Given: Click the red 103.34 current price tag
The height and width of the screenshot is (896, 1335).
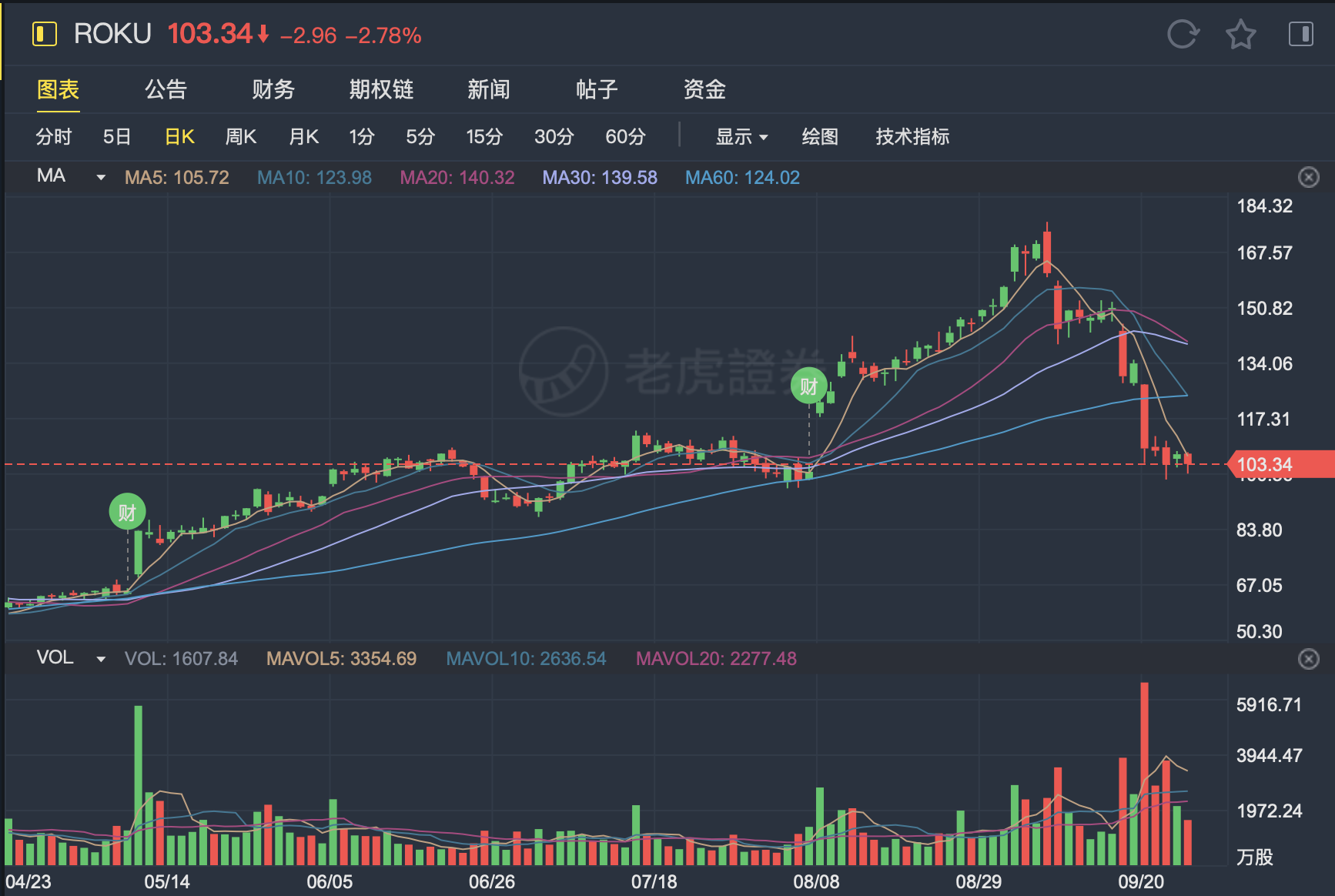Looking at the screenshot, I should (x=1280, y=464).
